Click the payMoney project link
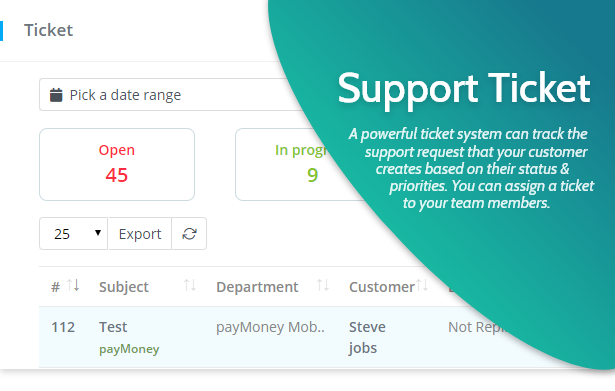Screen dimensions: 615x391 pos(129,349)
